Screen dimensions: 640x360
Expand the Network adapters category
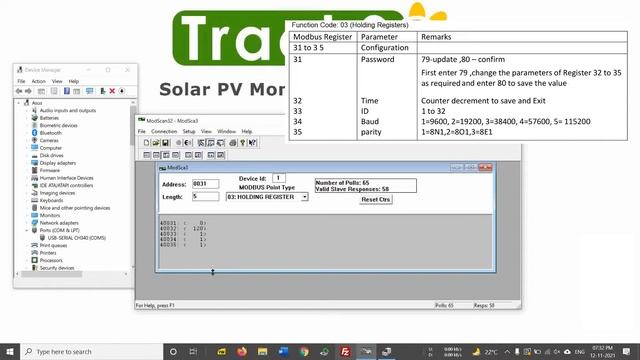pyautogui.click(x=27, y=223)
